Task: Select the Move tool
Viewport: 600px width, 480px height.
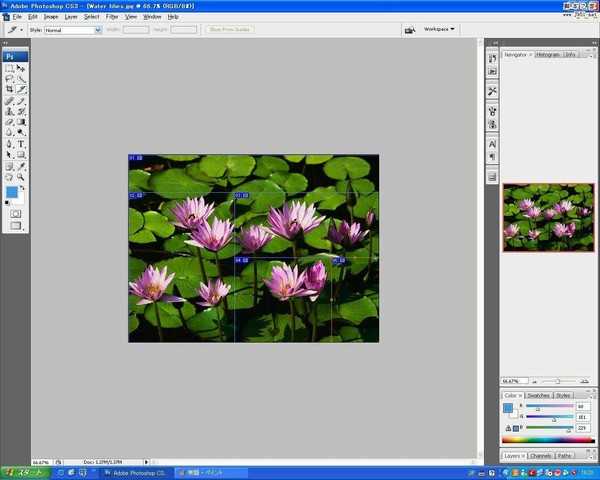Action: 21,68
